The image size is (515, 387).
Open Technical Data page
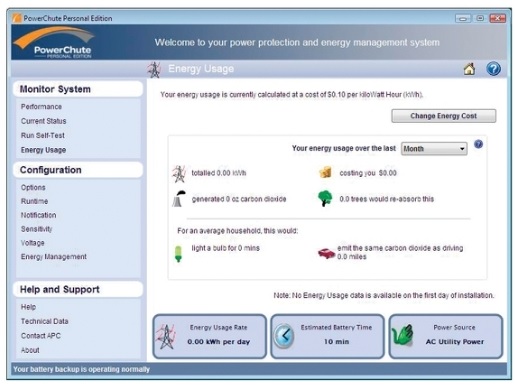coord(45,321)
